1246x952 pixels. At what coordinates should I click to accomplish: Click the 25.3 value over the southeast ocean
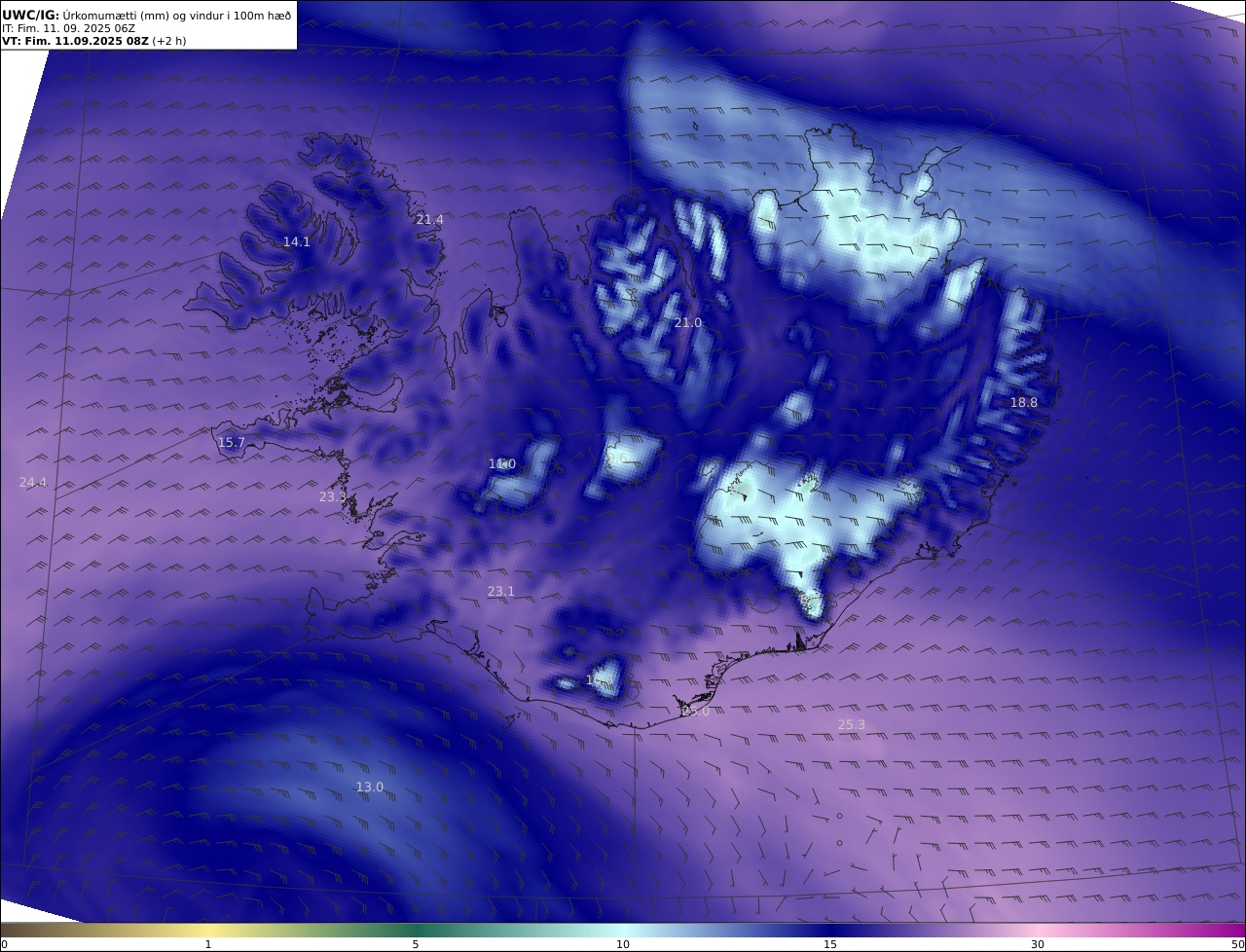[x=852, y=724]
